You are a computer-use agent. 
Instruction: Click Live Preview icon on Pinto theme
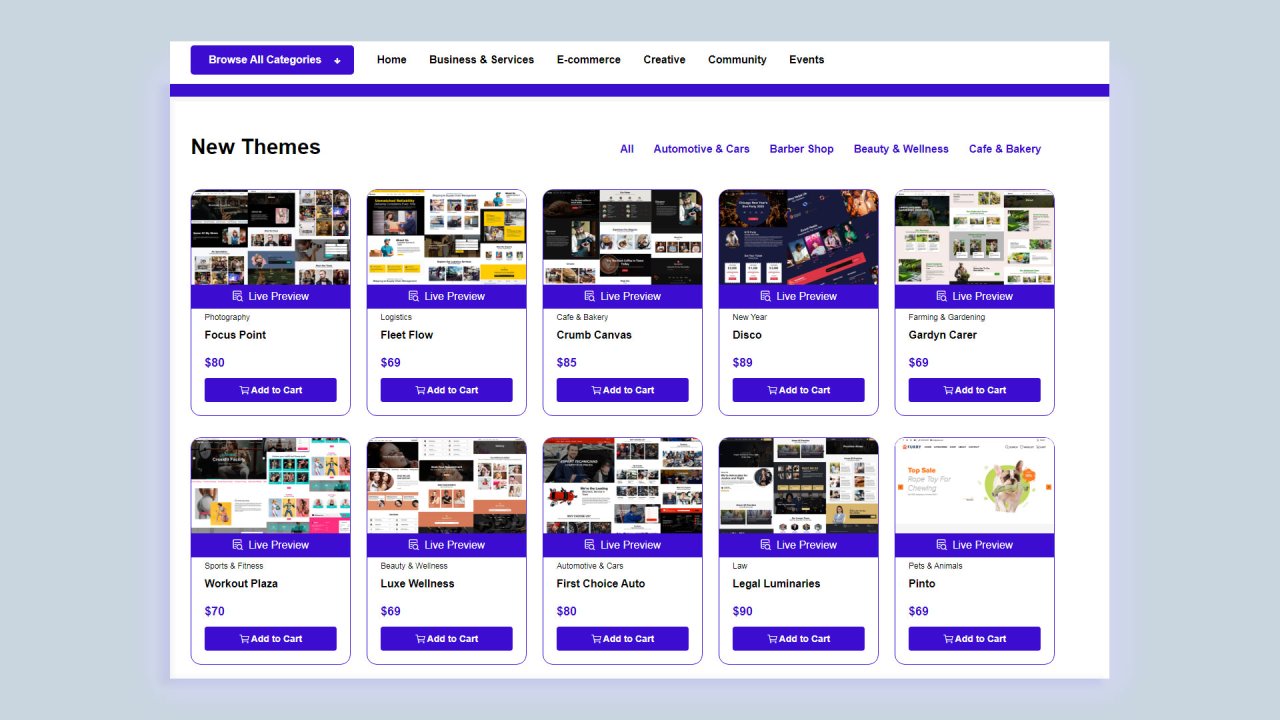942,545
